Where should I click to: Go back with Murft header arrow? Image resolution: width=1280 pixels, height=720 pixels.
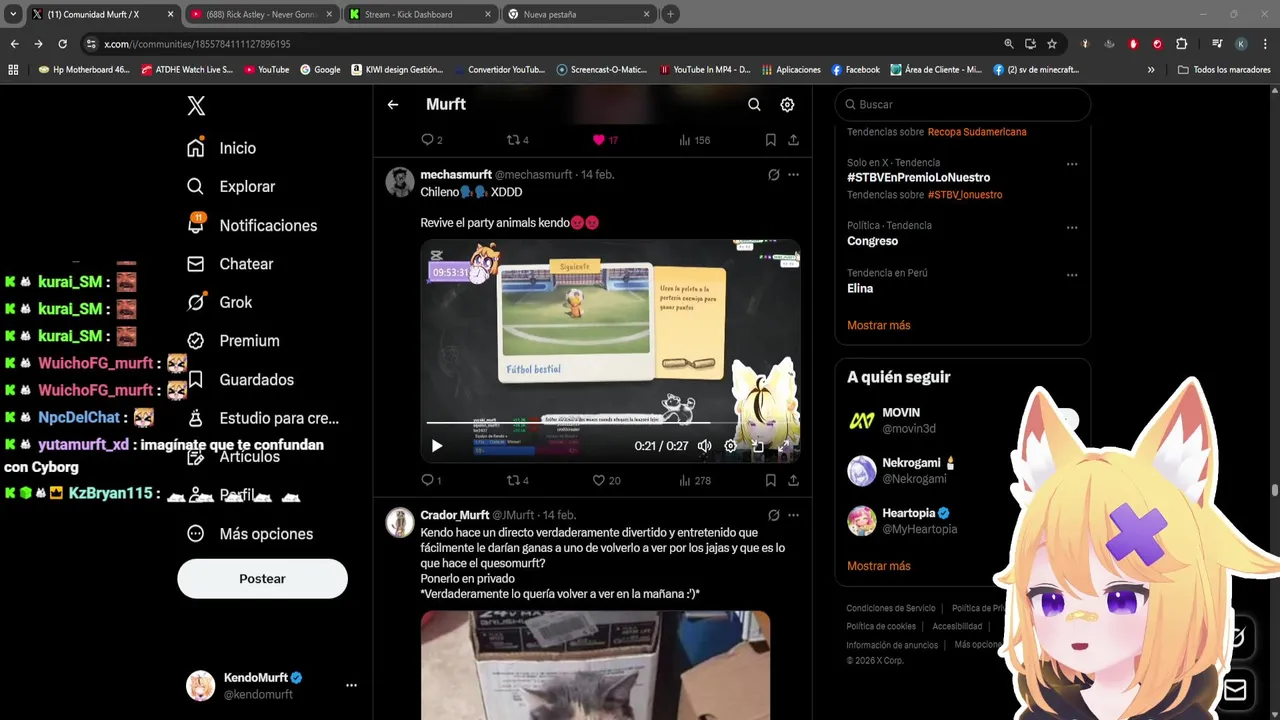pos(393,104)
